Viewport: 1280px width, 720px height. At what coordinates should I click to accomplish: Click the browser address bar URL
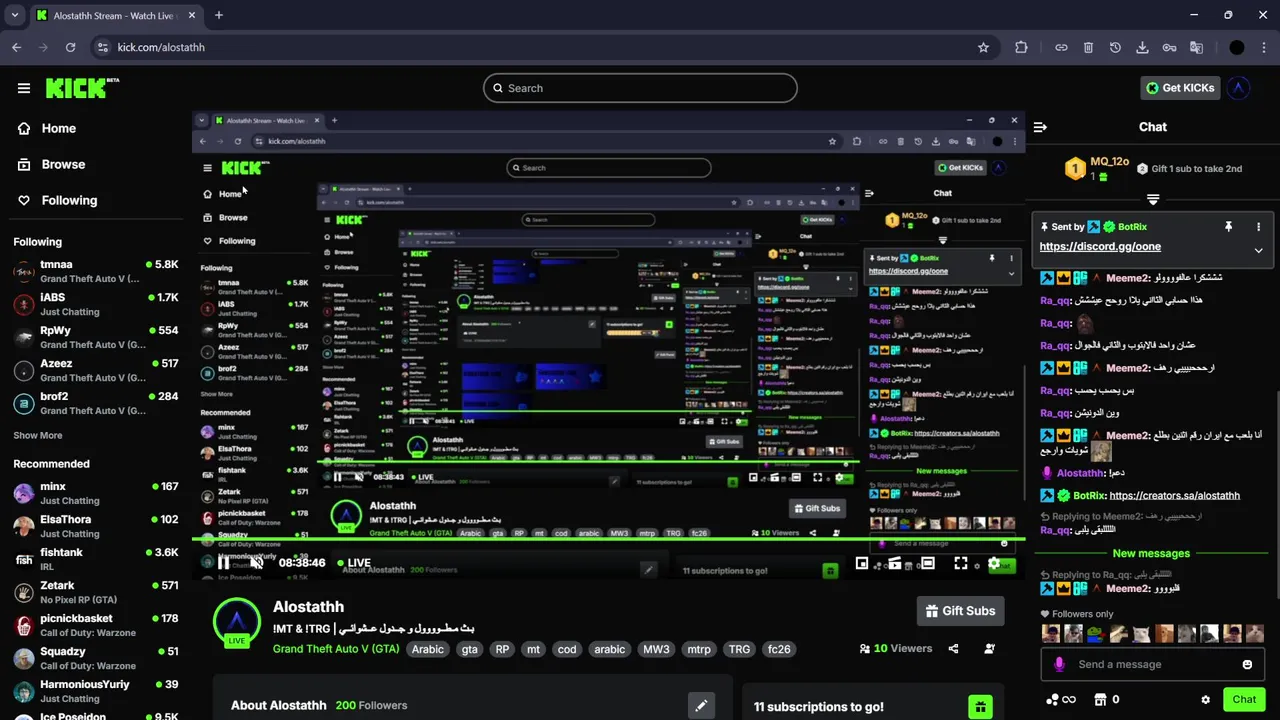click(161, 47)
